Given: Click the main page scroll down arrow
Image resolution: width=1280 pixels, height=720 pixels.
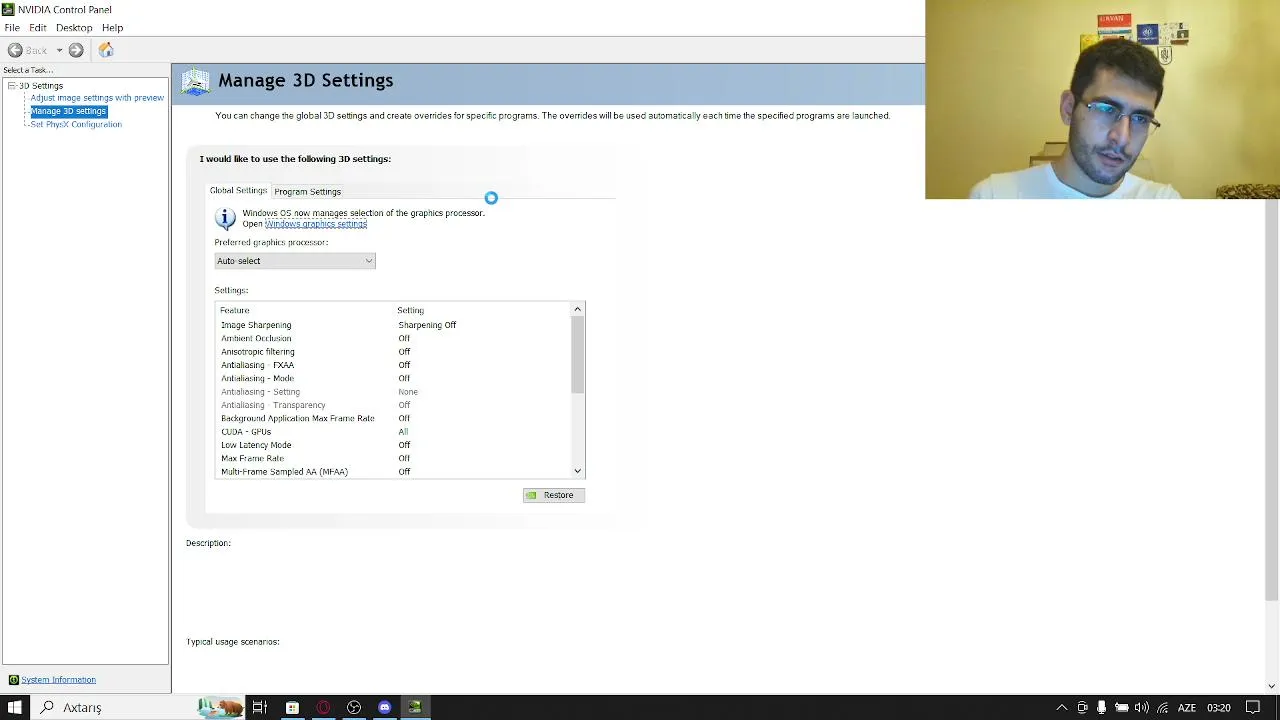Looking at the screenshot, I should pos(1272,686).
